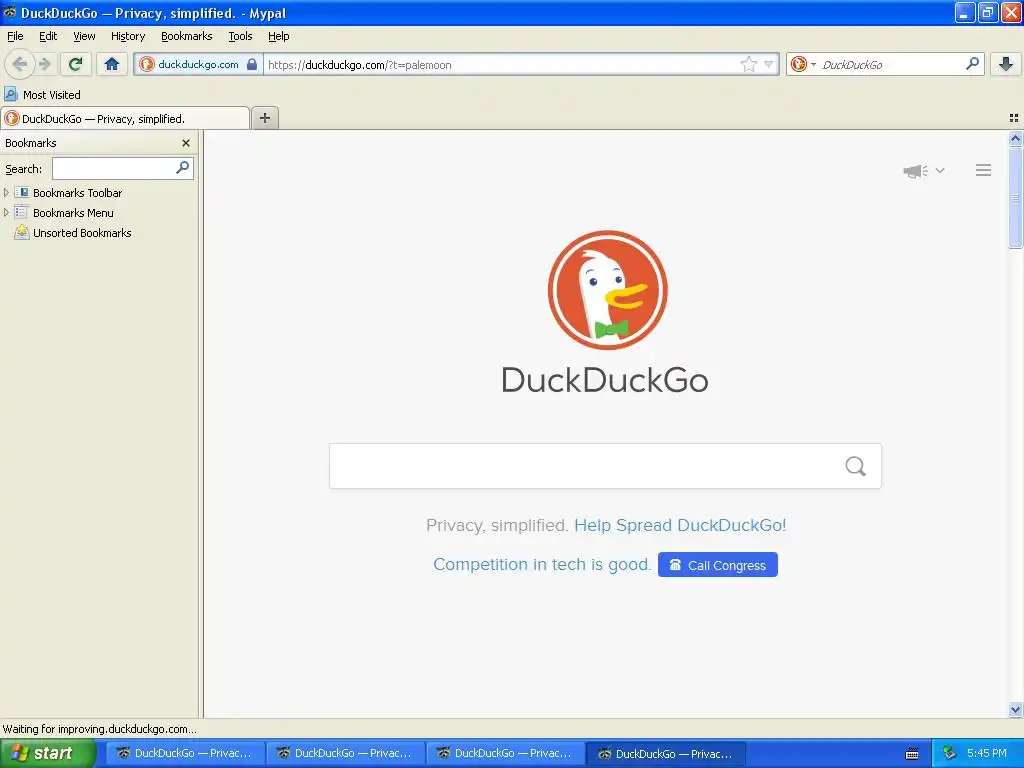Open the Downloads arrow button

[1006, 64]
